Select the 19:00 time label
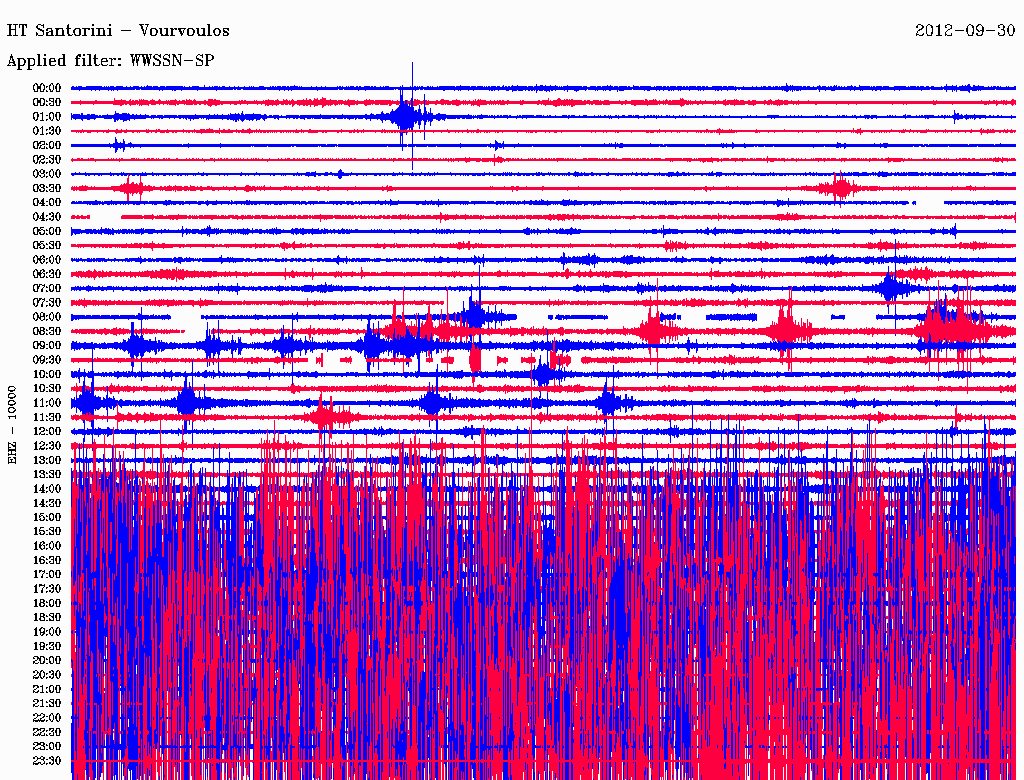The height and width of the screenshot is (780, 1024). pyautogui.click(x=47, y=632)
